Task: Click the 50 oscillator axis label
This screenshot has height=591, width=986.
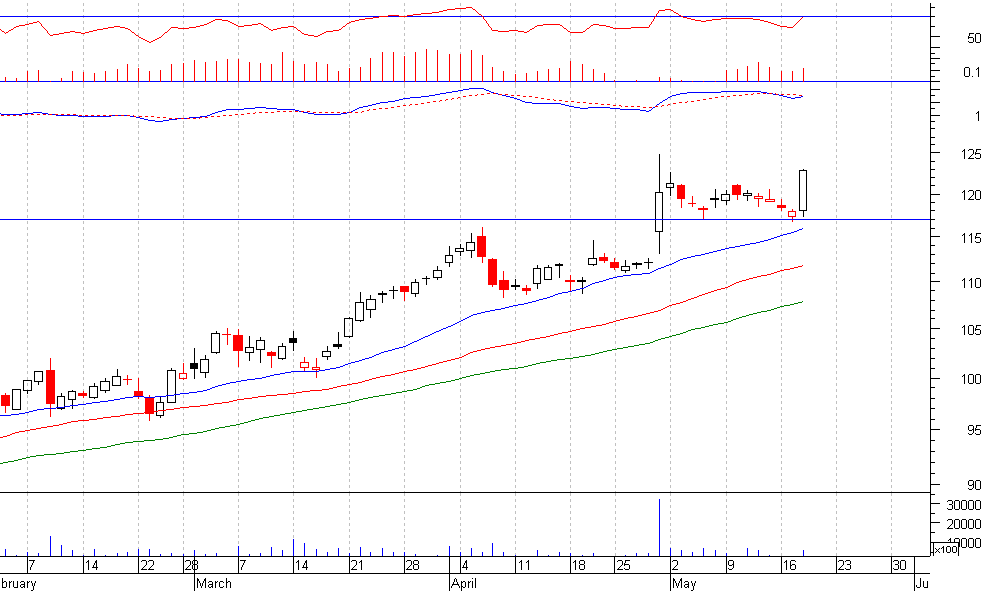Action: point(974,38)
